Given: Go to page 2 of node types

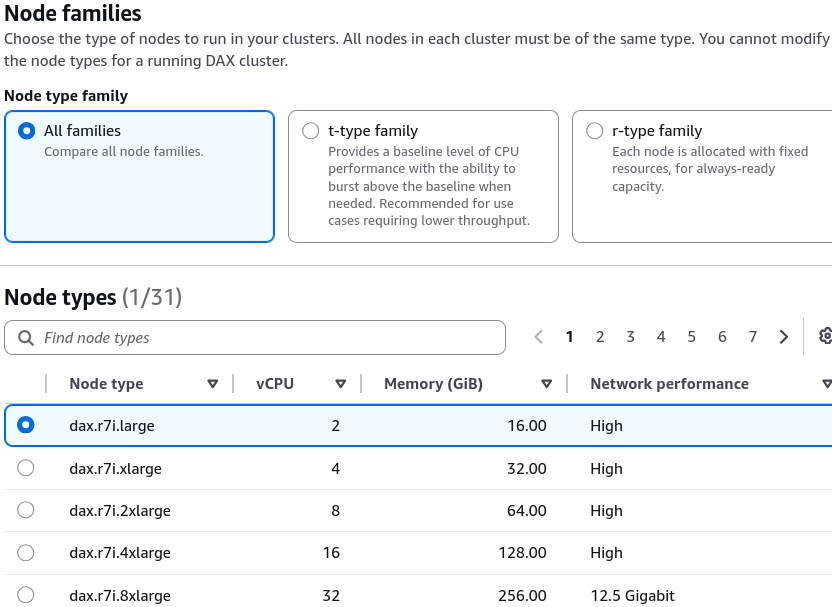Looking at the screenshot, I should click(600, 337).
